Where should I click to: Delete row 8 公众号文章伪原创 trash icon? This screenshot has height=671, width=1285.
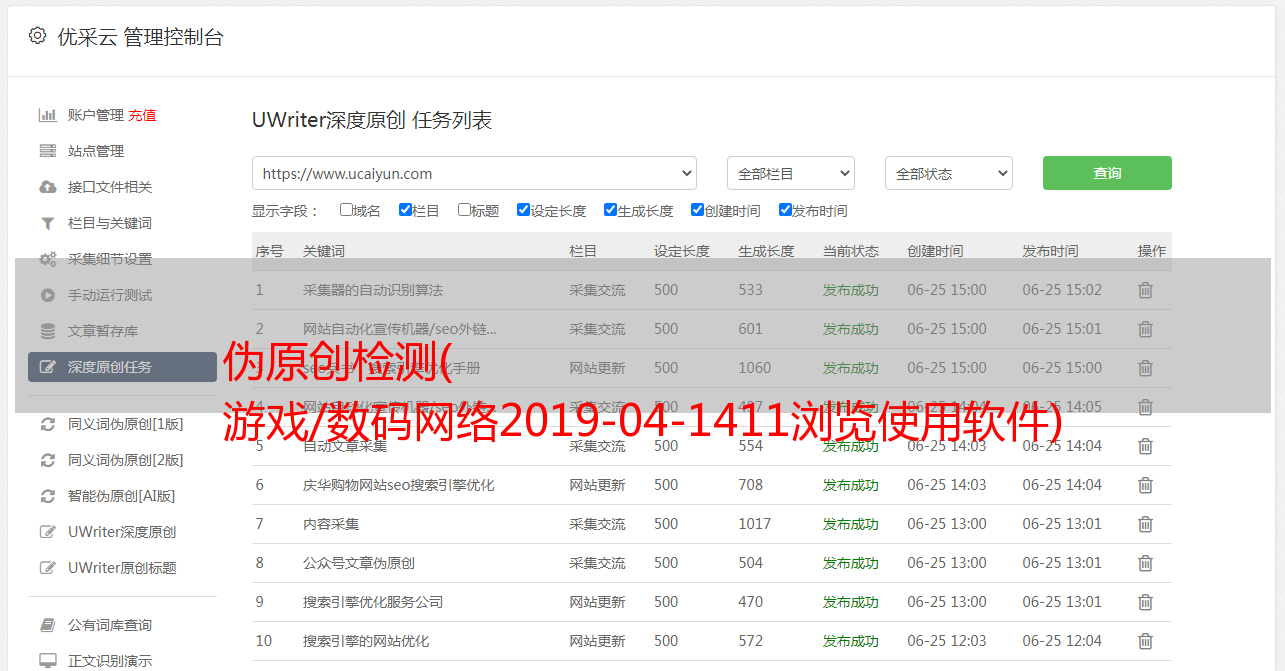tap(1146, 563)
